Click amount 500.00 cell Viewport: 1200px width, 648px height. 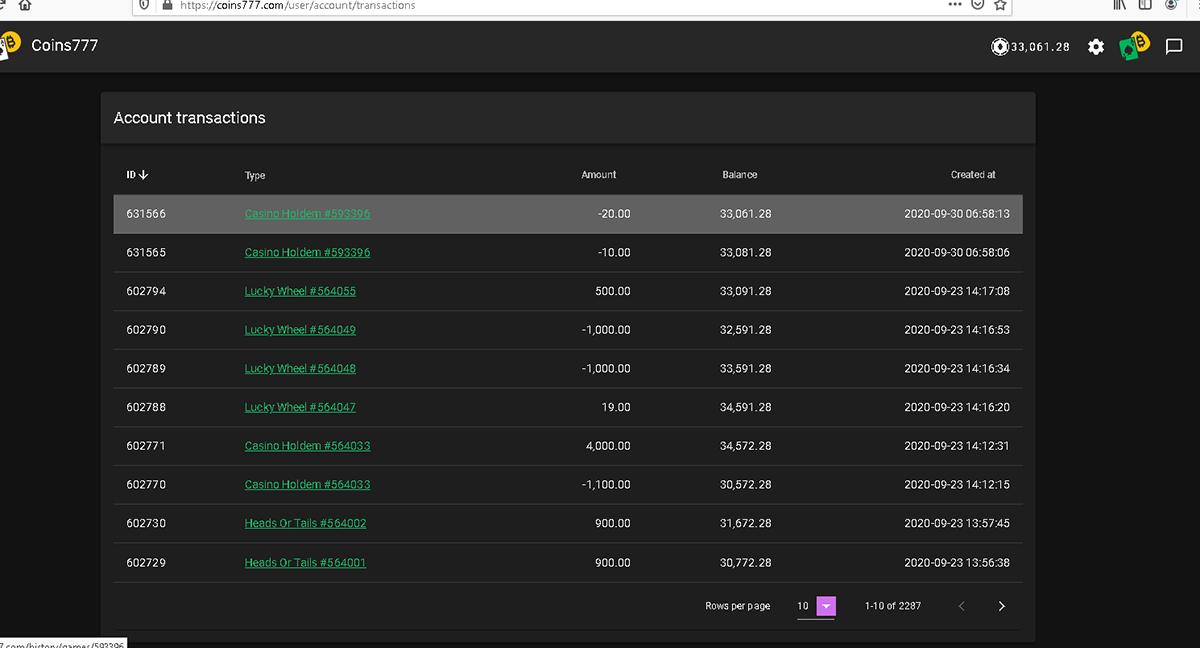[613, 292]
